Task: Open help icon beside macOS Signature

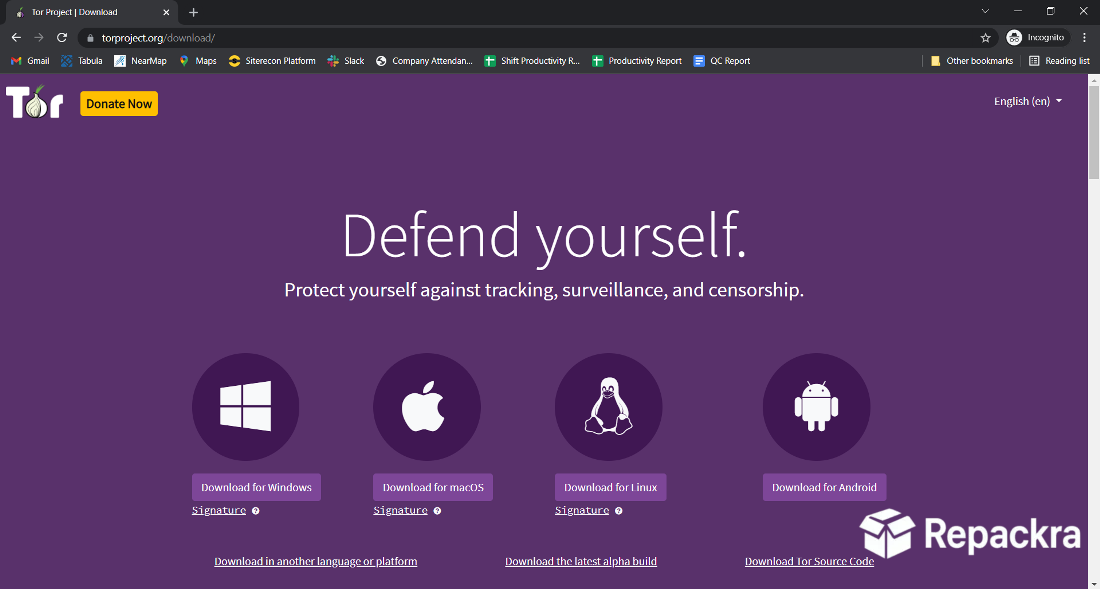Action: click(x=437, y=510)
